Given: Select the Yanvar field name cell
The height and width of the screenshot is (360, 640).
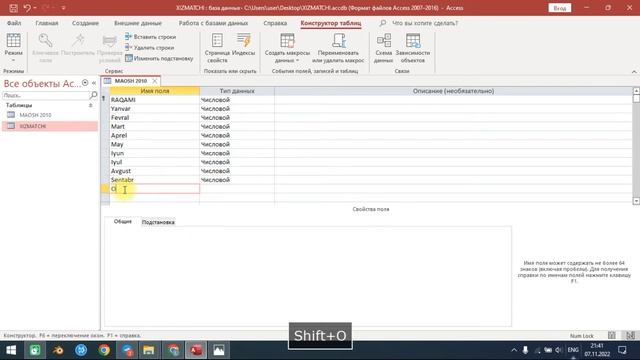Looking at the screenshot, I should pos(155,109).
